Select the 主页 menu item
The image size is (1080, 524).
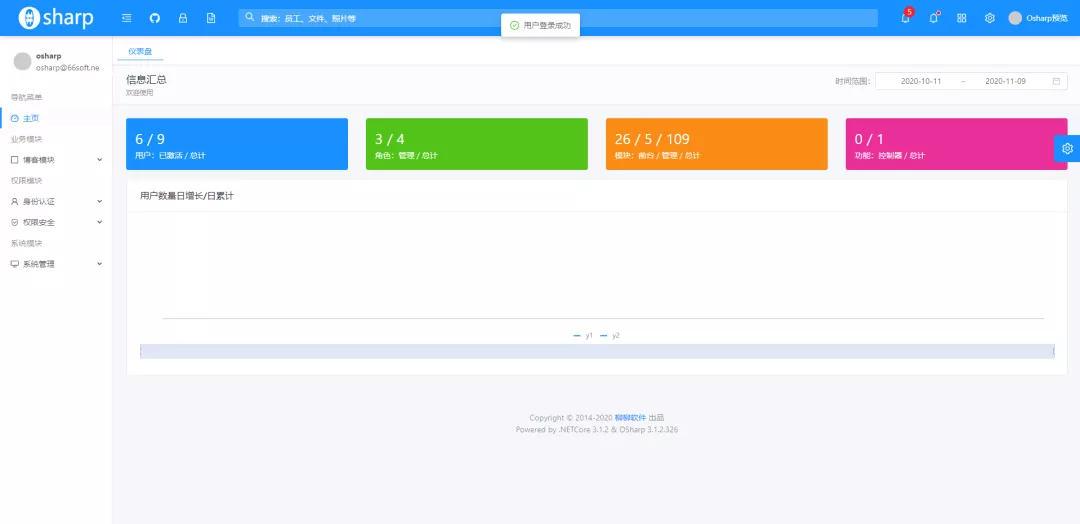pos(56,118)
